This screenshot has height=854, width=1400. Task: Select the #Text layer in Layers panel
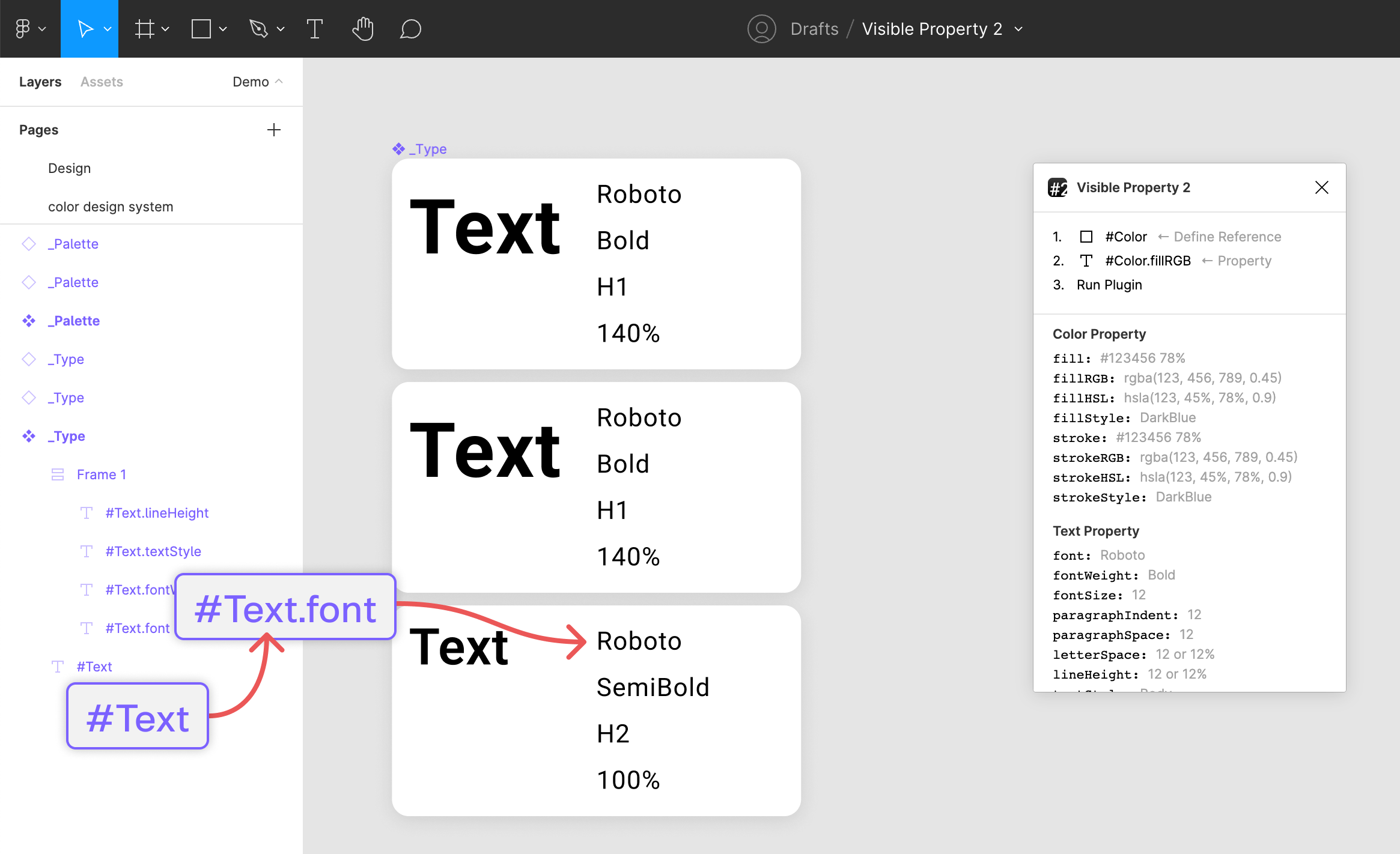94,666
